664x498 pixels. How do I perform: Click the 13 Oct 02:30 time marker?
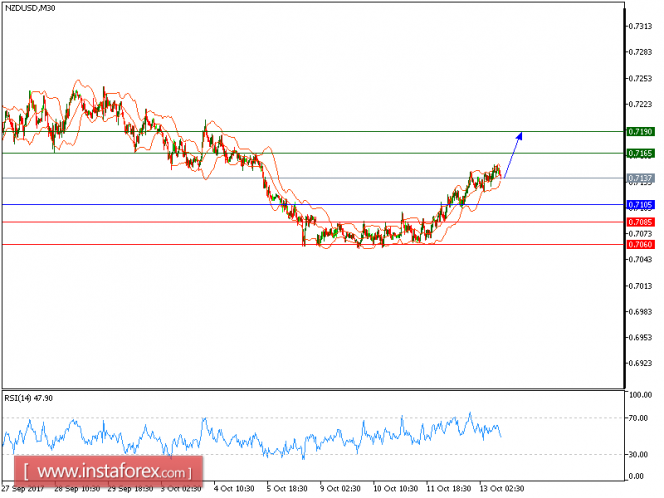502,489
